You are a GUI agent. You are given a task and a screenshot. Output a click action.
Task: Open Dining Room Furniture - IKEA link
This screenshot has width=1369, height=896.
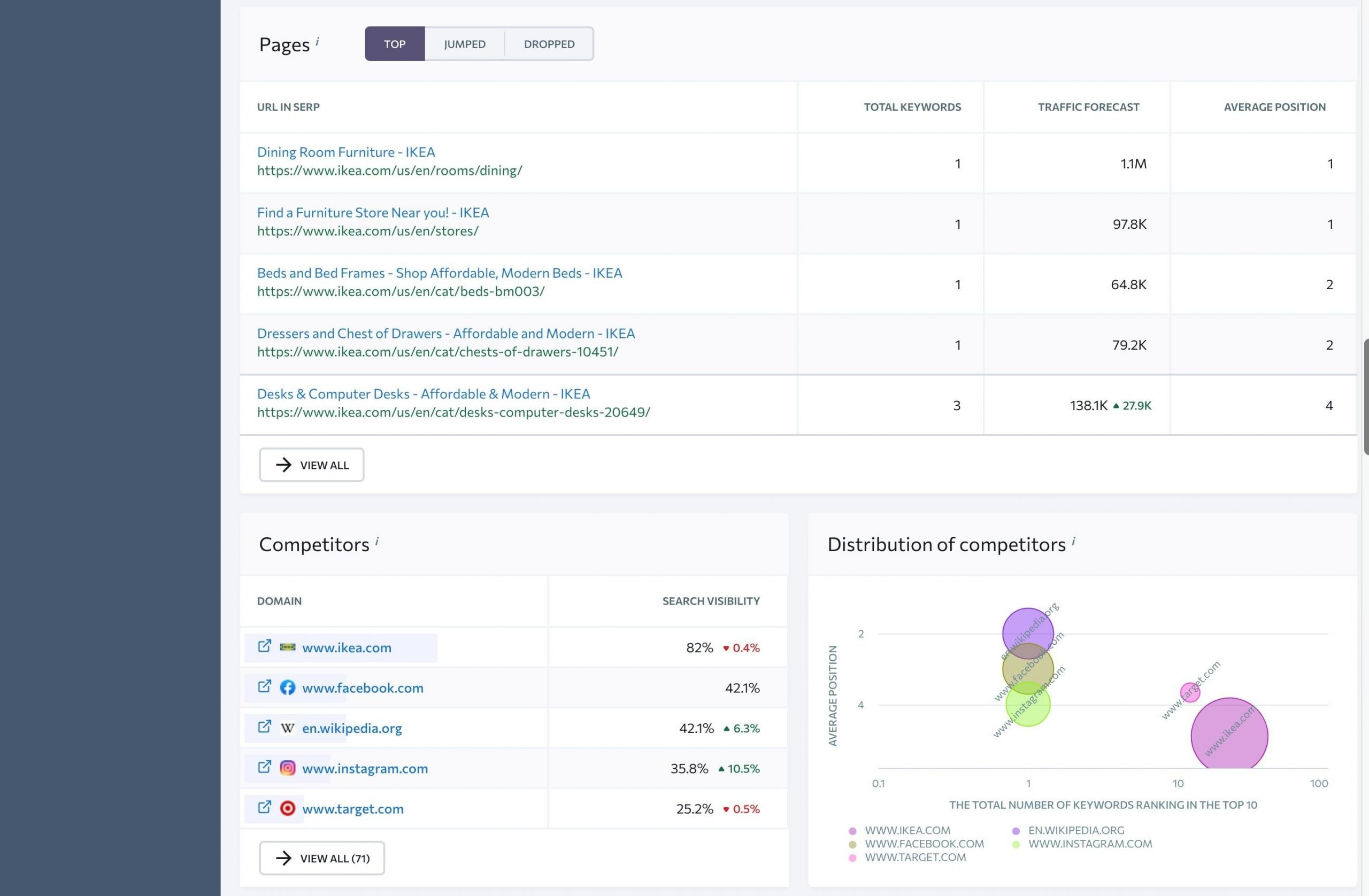(x=345, y=152)
